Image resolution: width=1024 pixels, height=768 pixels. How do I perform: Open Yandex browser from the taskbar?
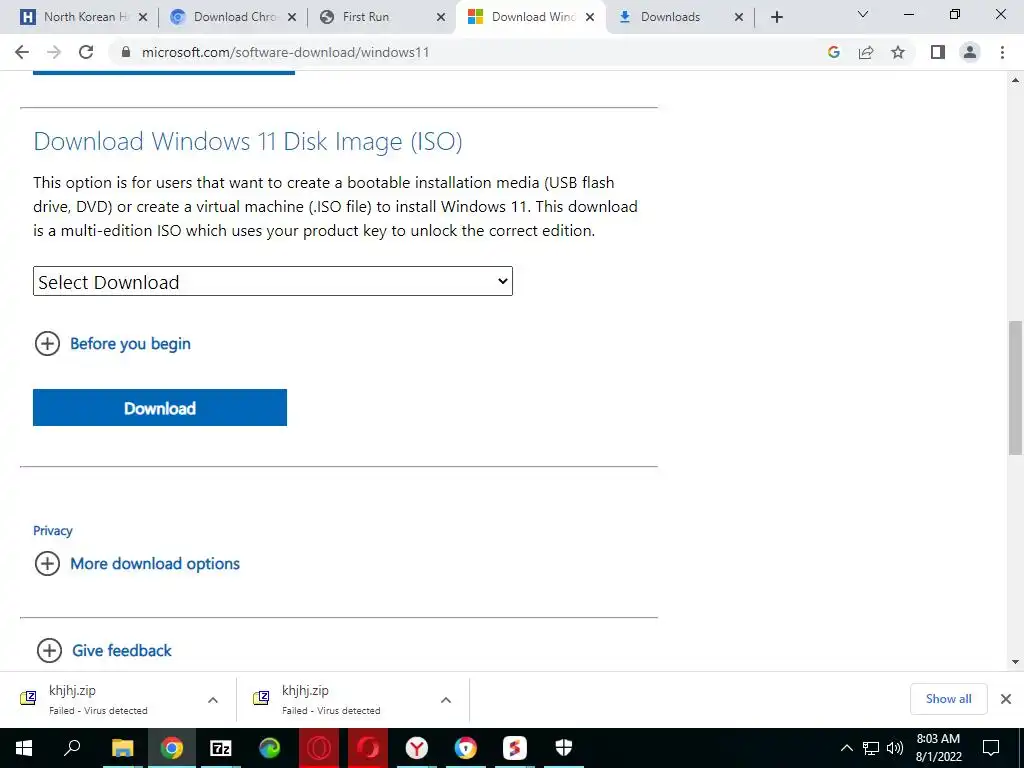(417, 748)
